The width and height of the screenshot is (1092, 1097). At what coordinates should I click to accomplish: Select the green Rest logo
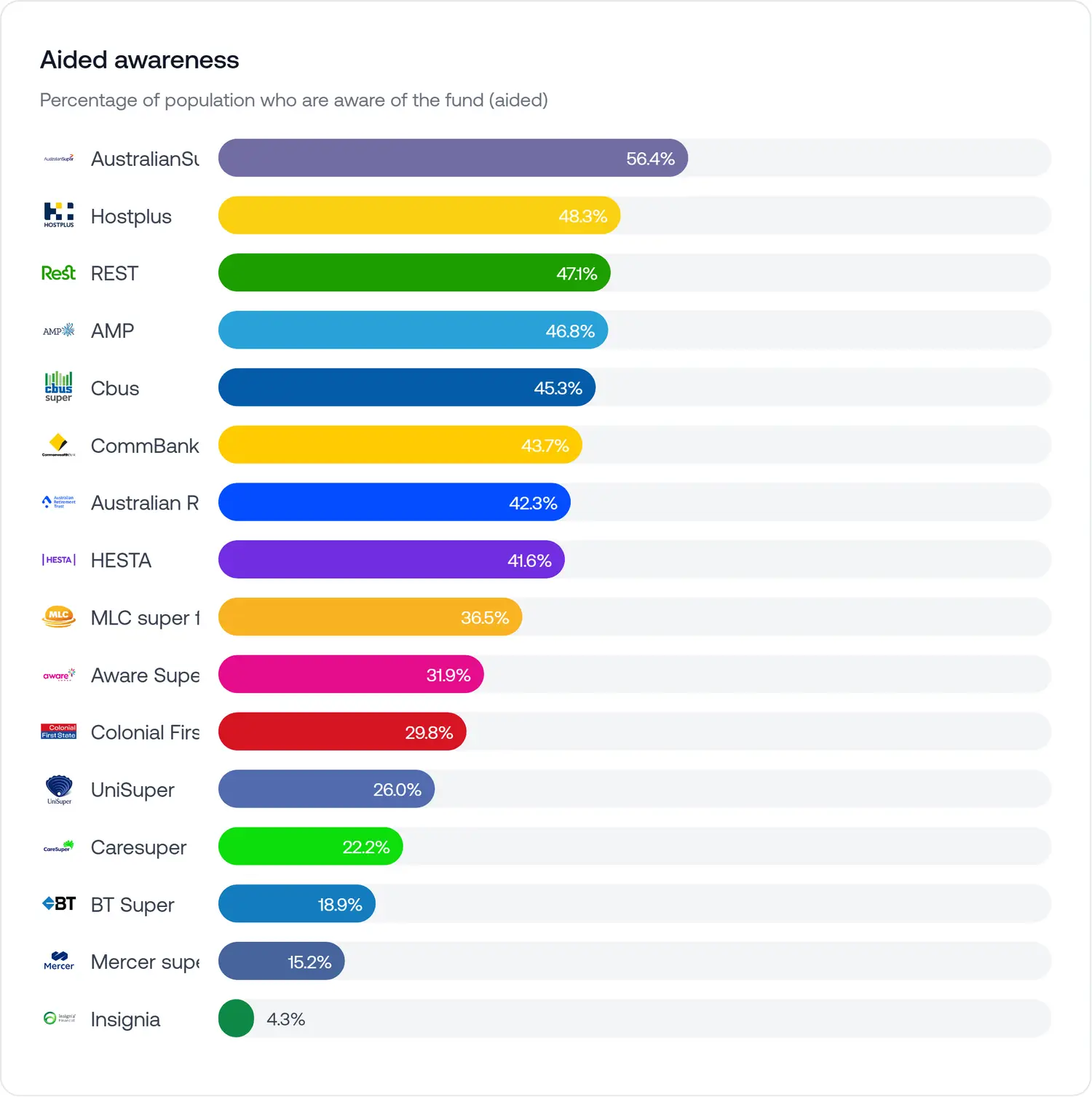click(x=58, y=273)
